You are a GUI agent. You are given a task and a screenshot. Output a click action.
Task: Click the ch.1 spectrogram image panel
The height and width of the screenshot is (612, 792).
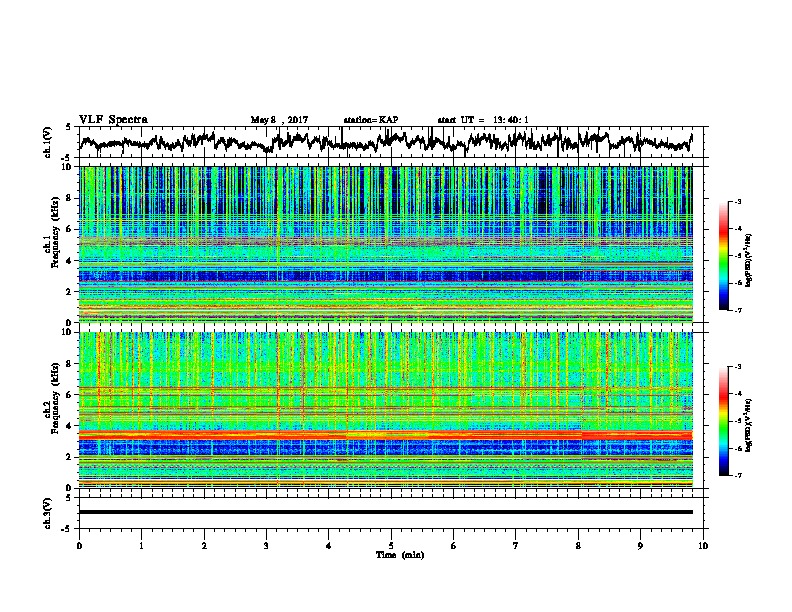tap(386, 244)
